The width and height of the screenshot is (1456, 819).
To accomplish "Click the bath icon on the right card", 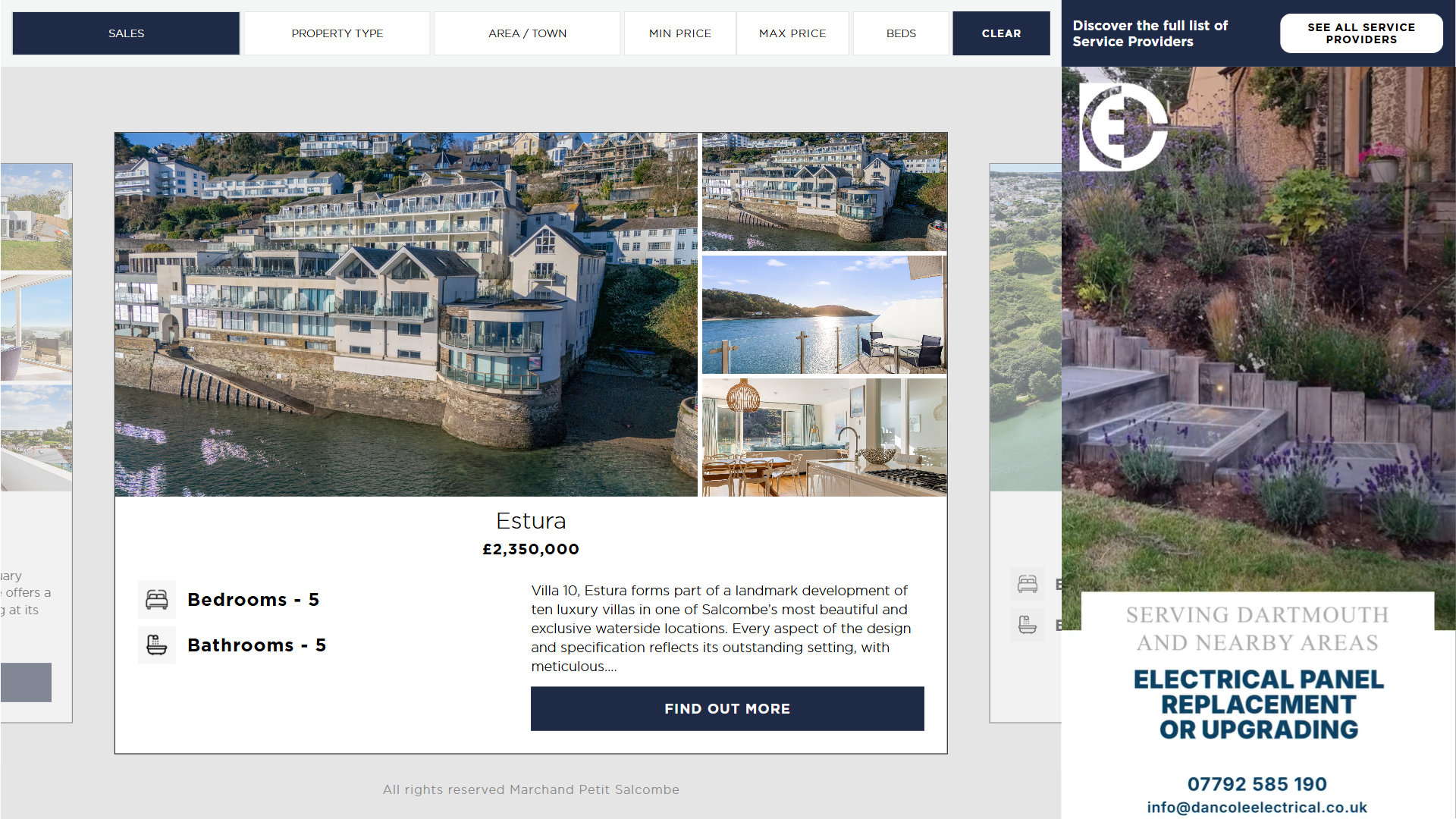I will point(1028,626).
